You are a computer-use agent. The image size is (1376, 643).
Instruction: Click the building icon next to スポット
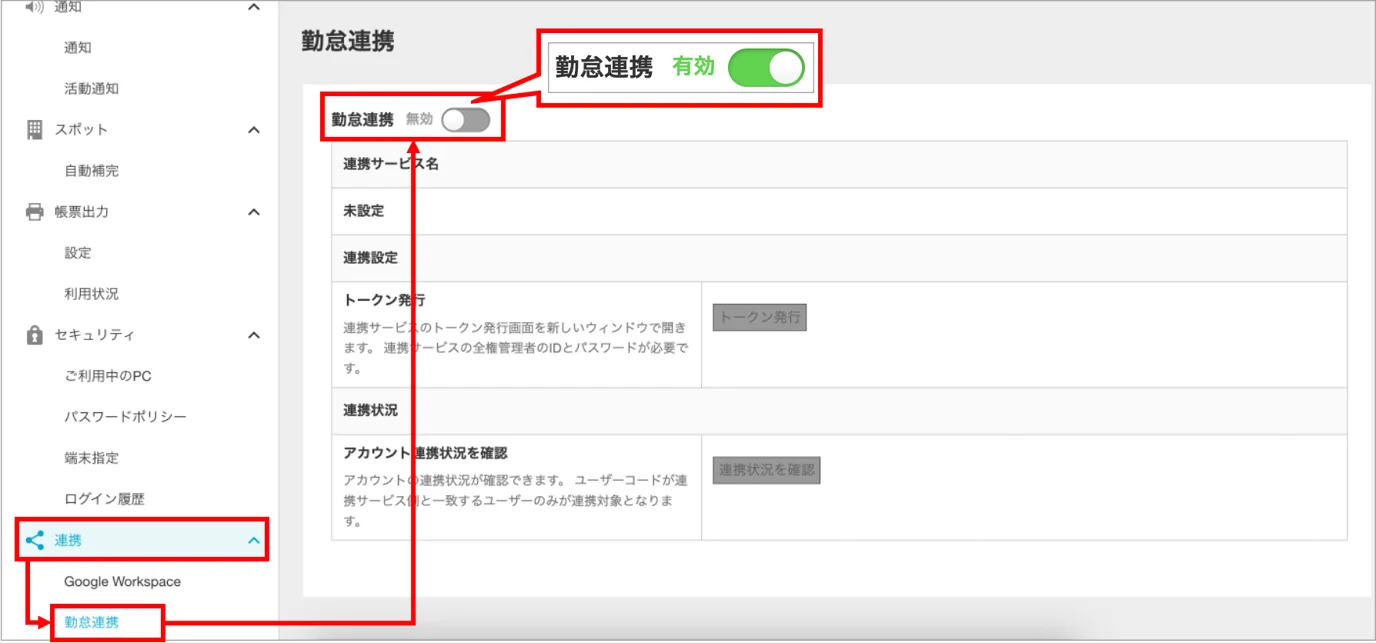tap(35, 129)
